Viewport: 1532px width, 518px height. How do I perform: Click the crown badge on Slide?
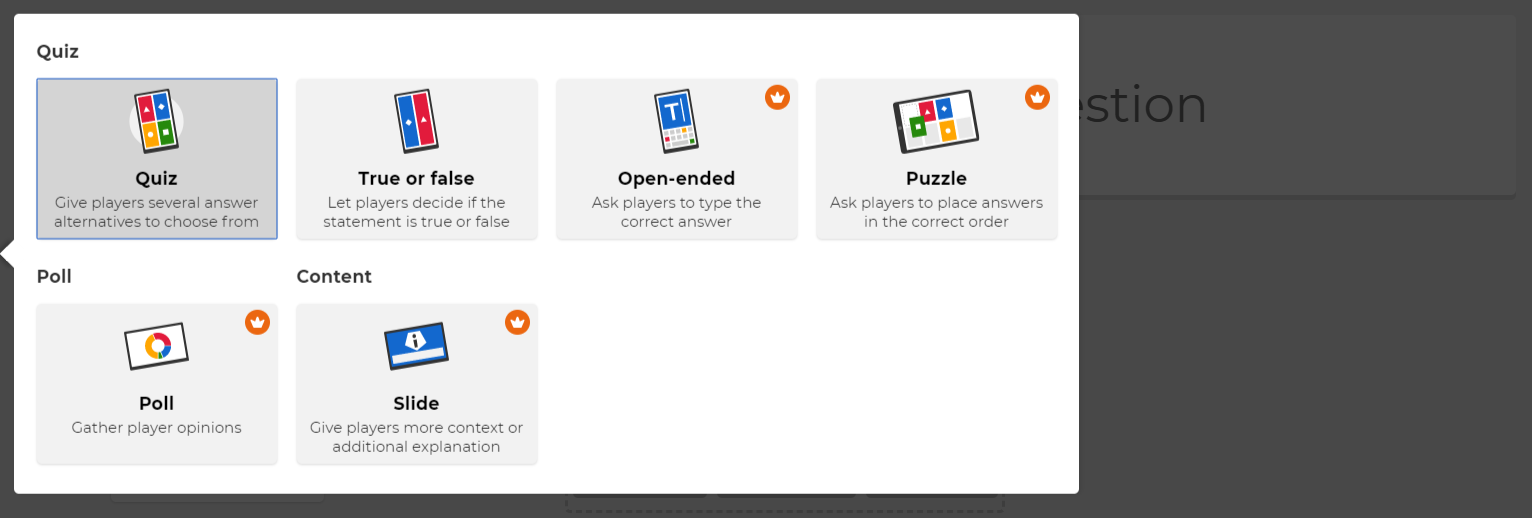coord(517,322)
